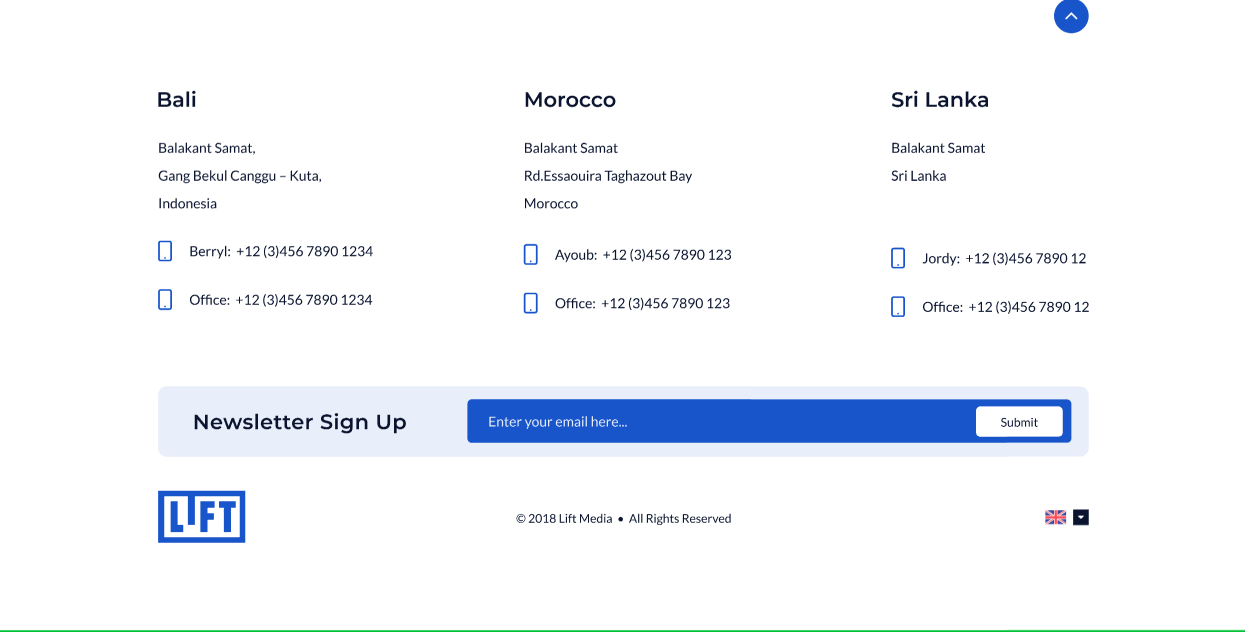
Task: Click the 'Newsletter Sign Up' label
Action: click(x=300, y=421)
